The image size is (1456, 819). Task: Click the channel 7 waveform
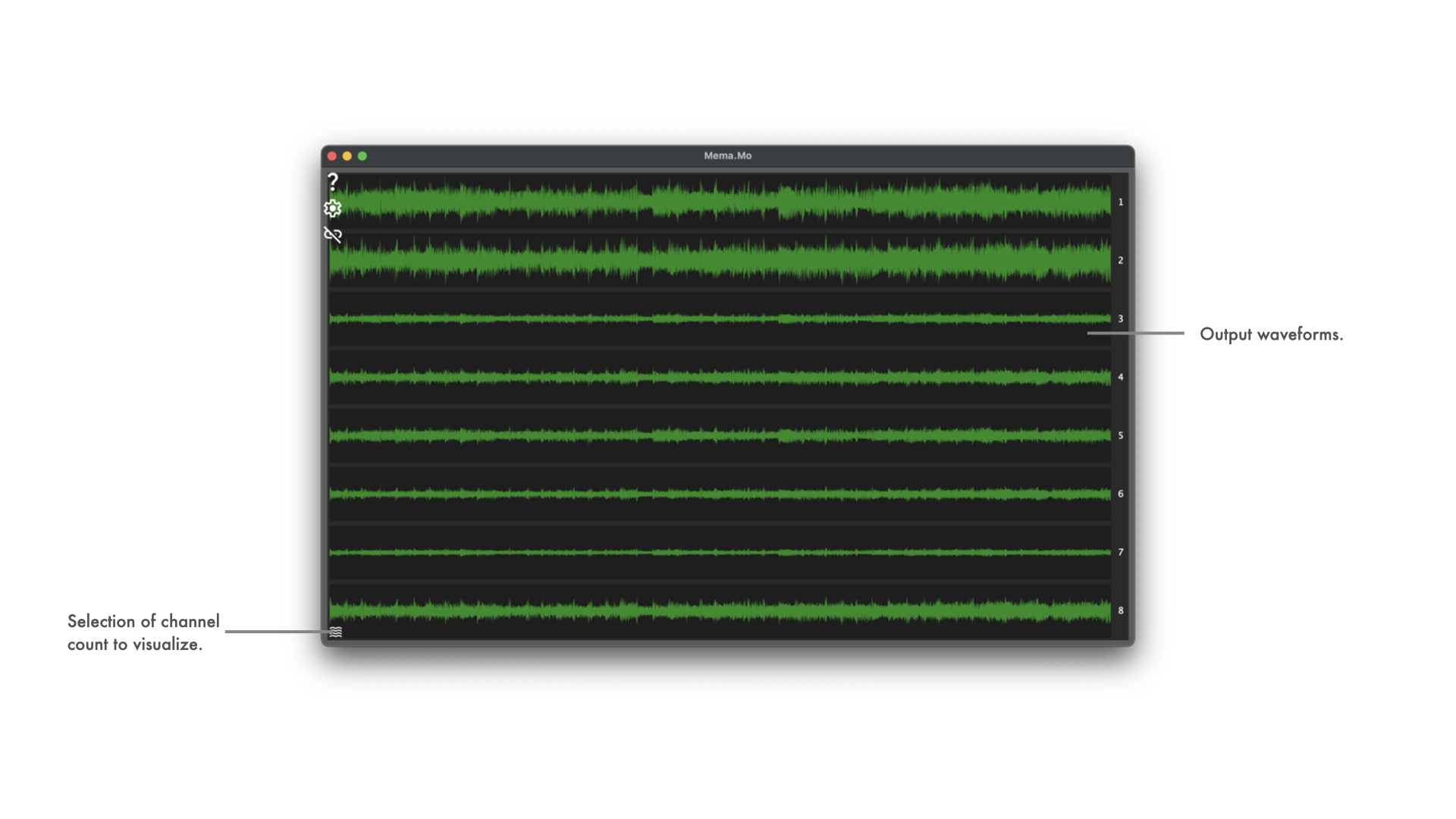pyautogui.click(x=720, y=552)
